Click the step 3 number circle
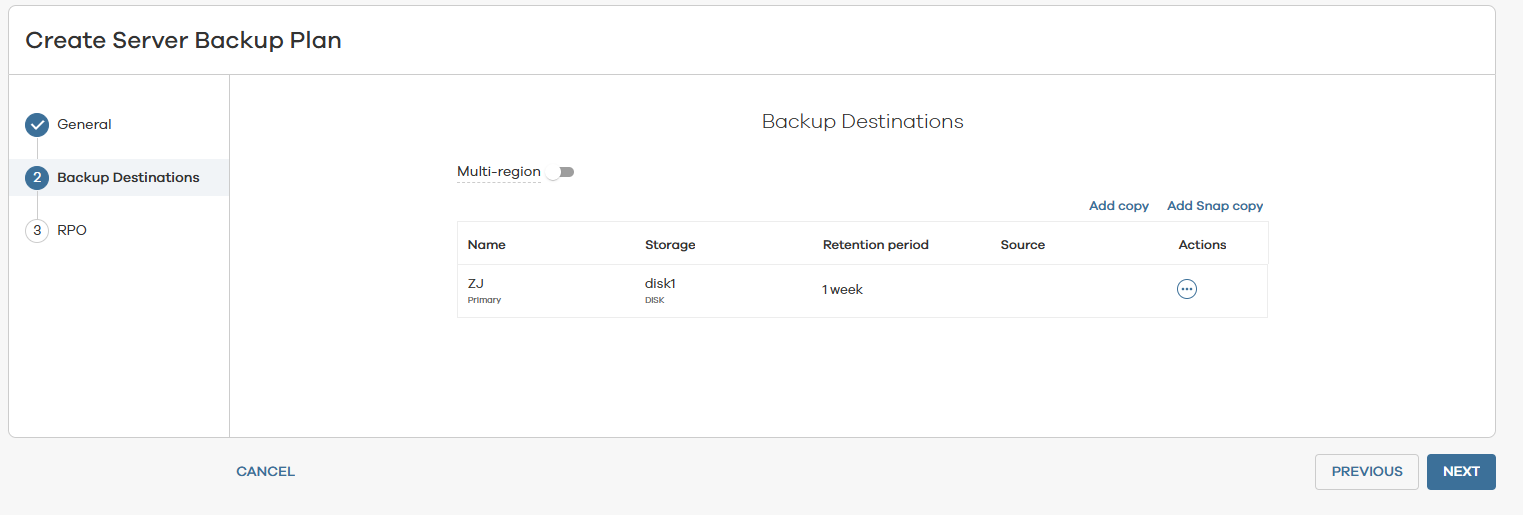 (37, 231)
